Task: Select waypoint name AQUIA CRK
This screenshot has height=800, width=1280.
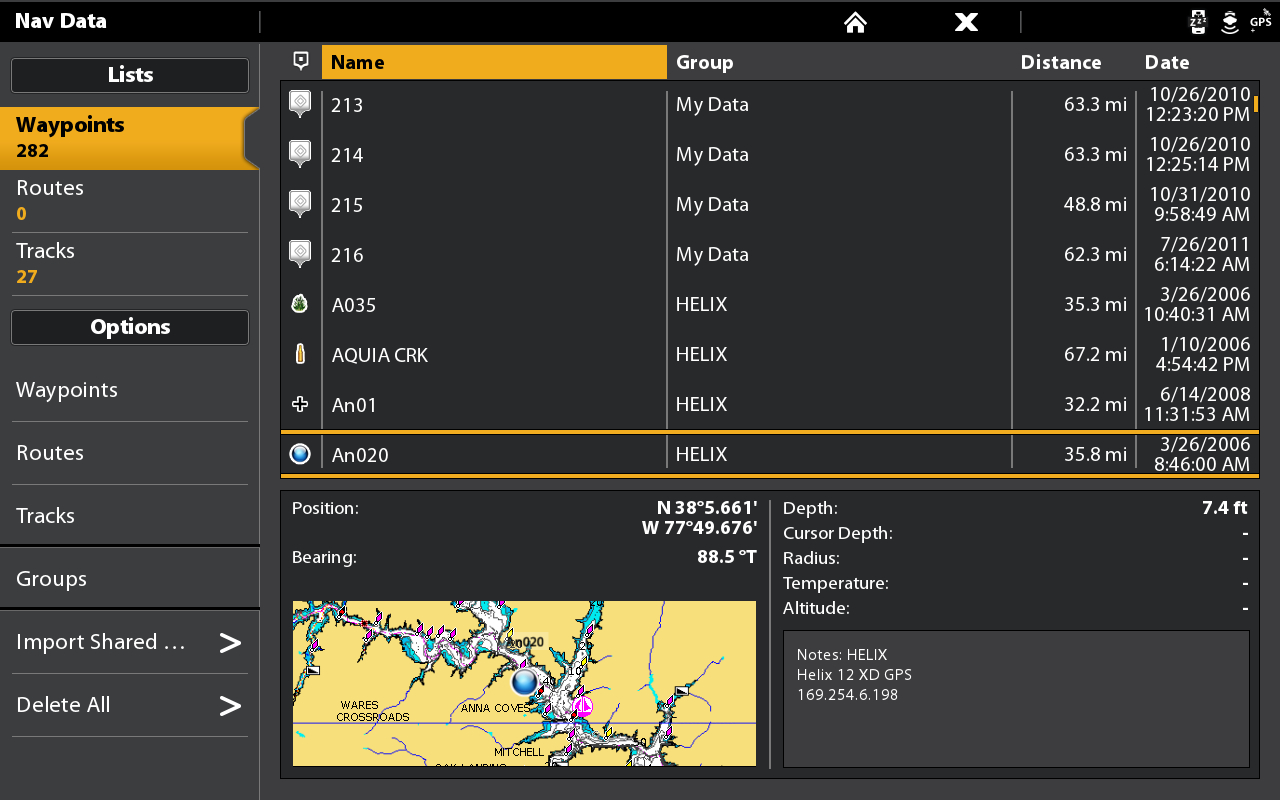Action: tap(380, 355)
